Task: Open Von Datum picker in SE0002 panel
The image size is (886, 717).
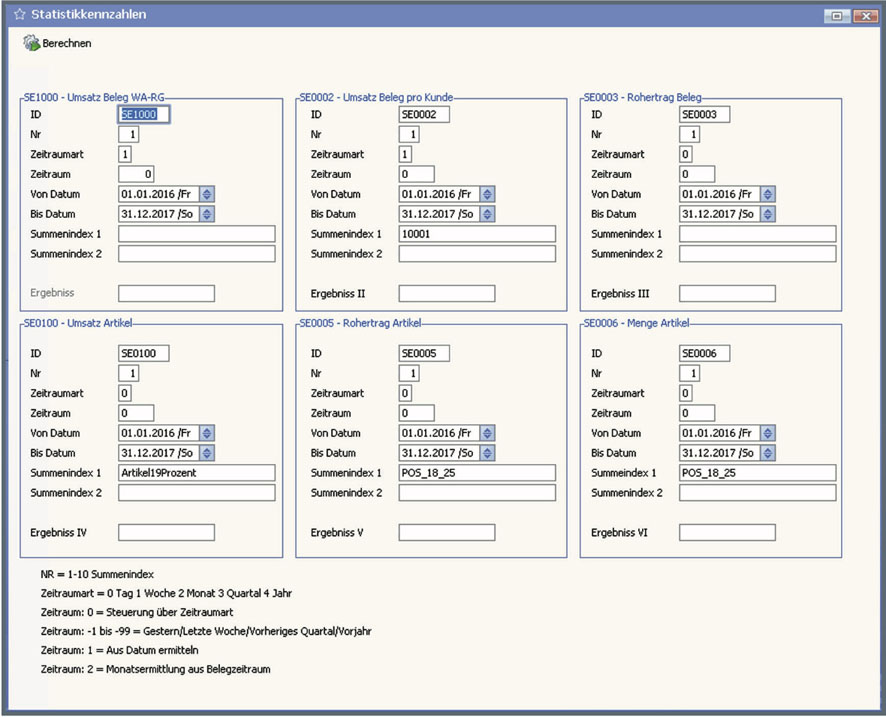Action: click(487, 194)
